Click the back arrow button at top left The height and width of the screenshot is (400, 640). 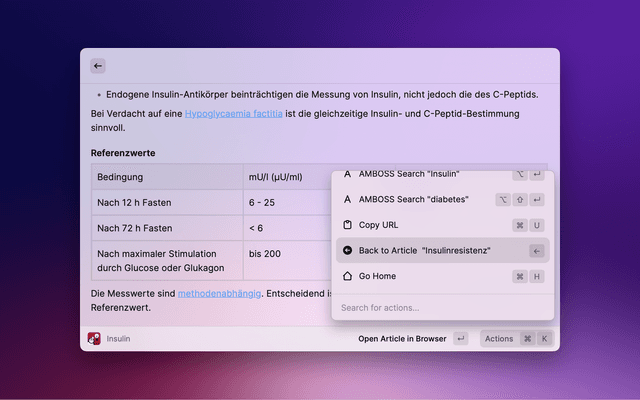[x=98, y=65]
